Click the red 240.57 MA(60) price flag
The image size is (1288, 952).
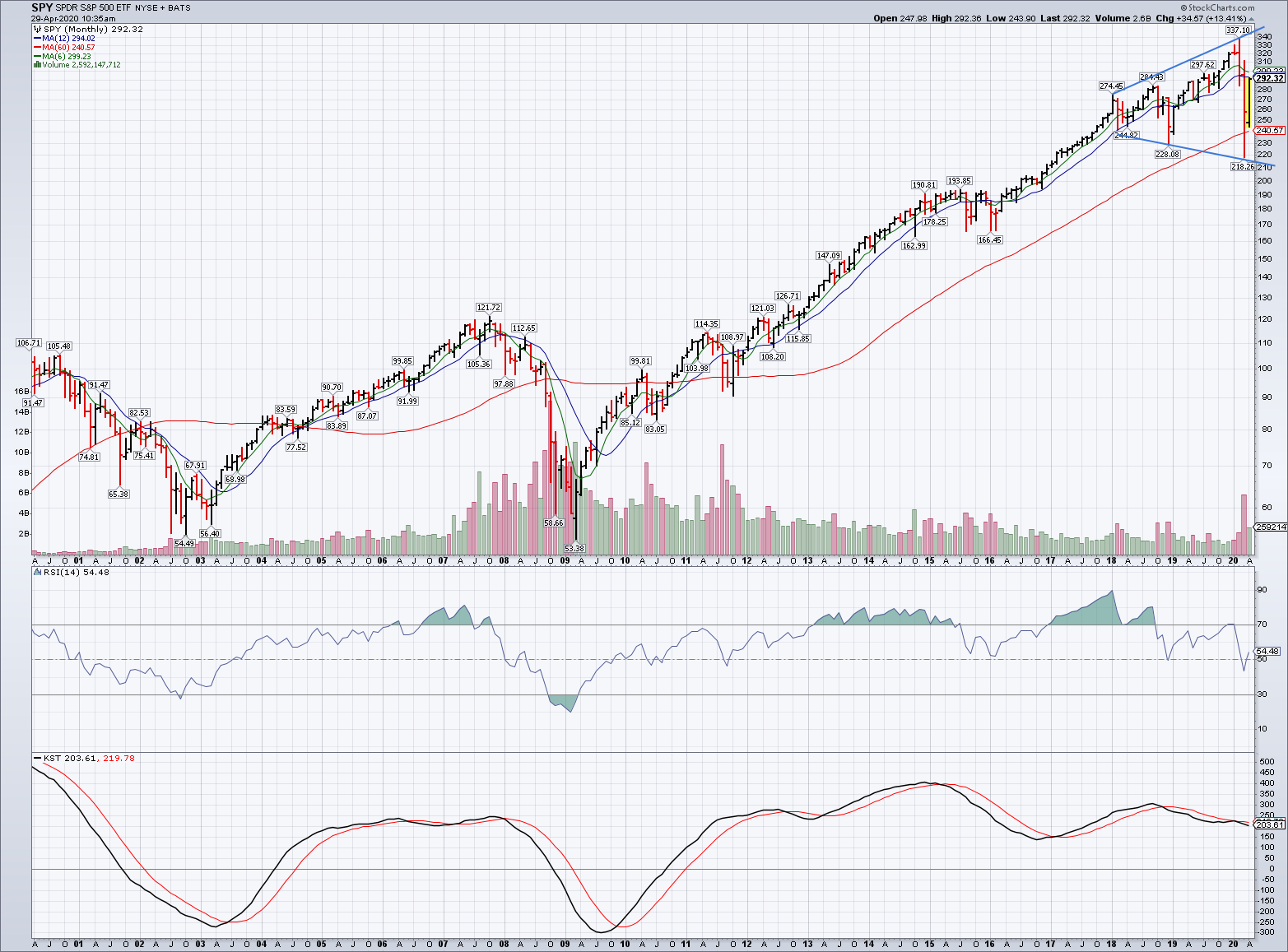(1269, 131)
